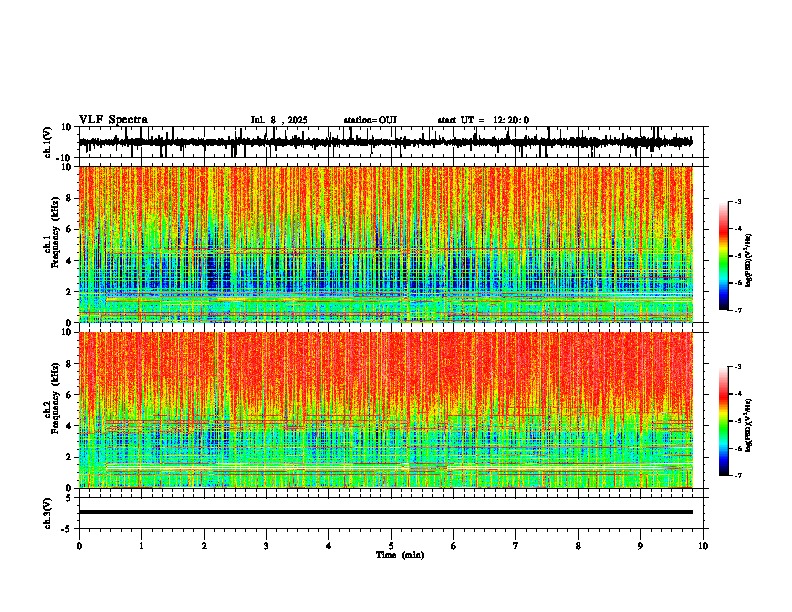Click time axis tick label '3'
Image resolution: width=792 pixels, height=612 pixels.
pos(266,546)
